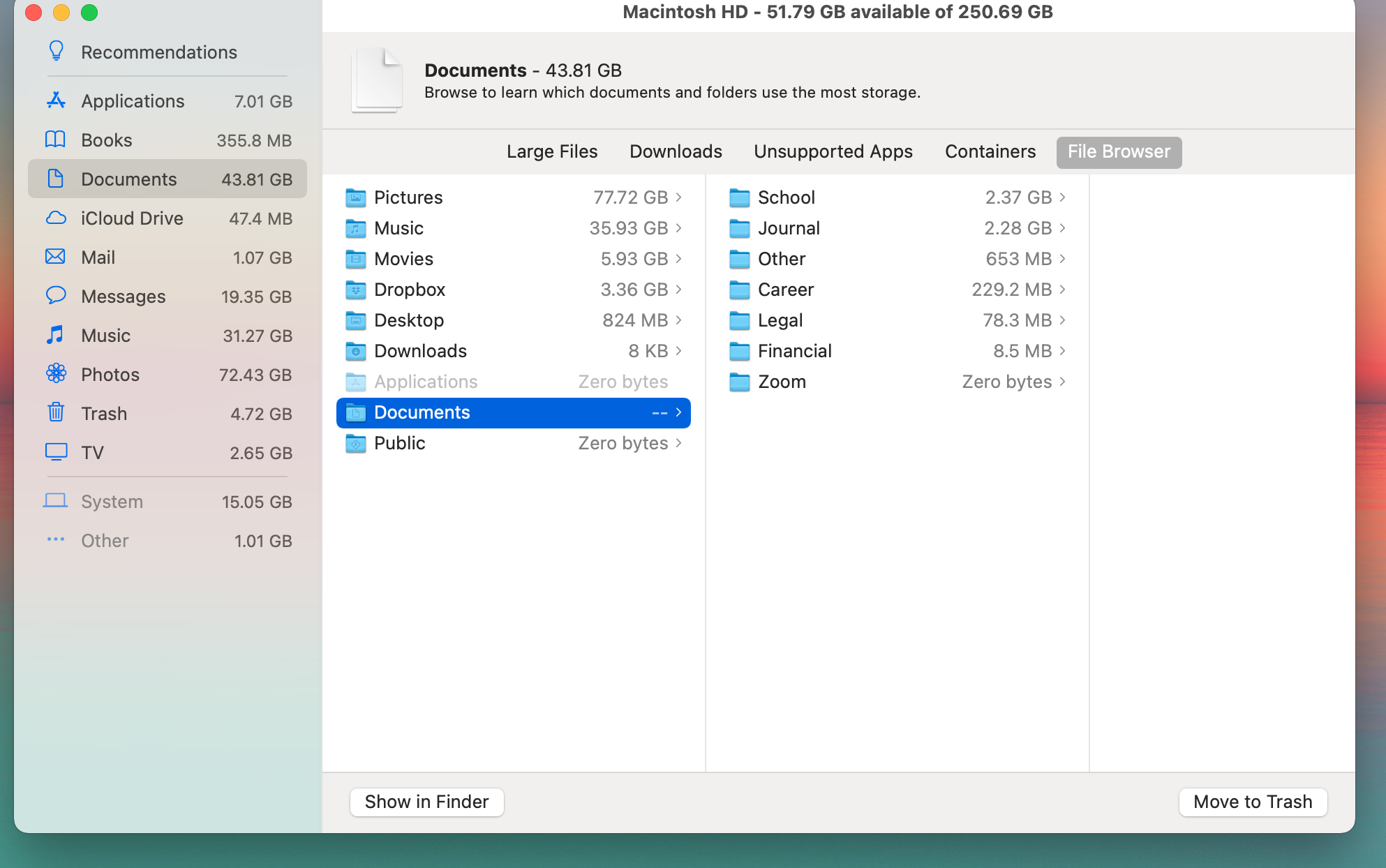Expand the Pictures folder chevron
Viewport: 1386px width, 868px height.
pyautogui.click(x=678, y=197)
